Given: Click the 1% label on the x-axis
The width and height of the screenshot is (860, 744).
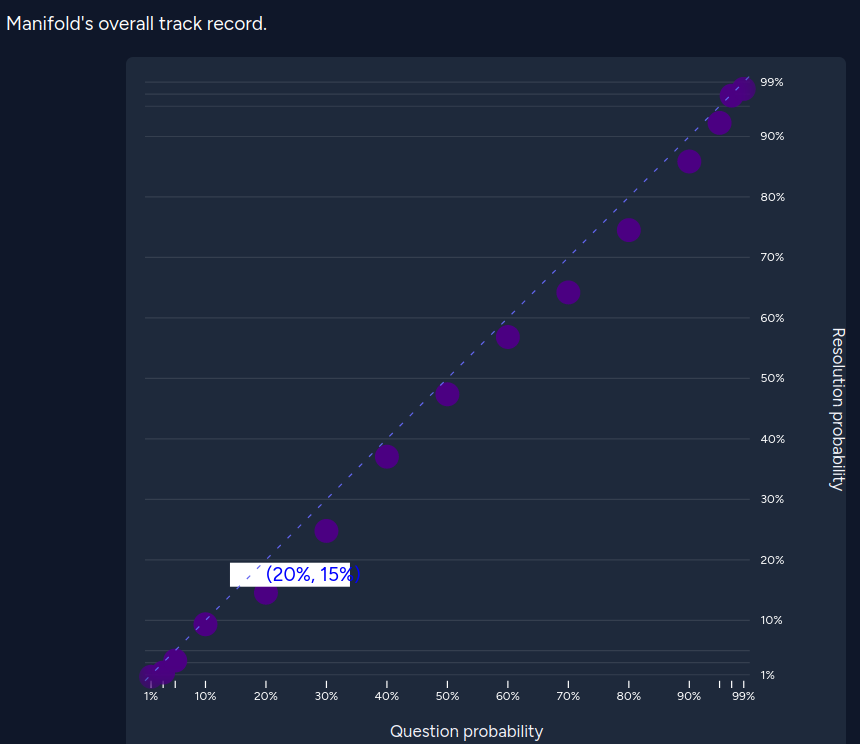Looking at the screenshot, I should 151,696.
